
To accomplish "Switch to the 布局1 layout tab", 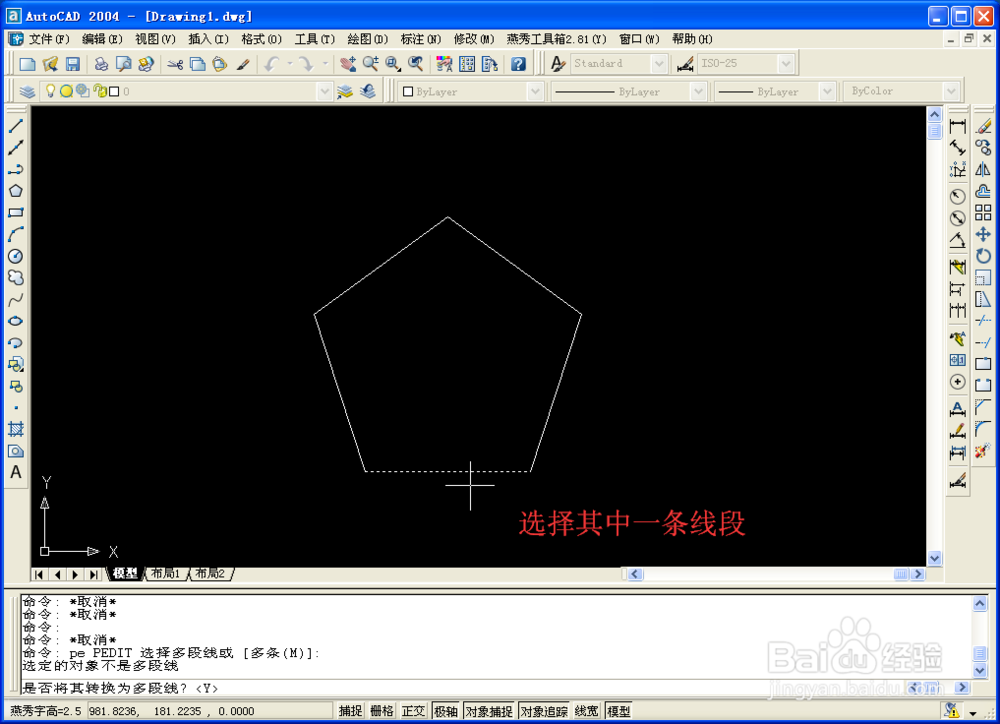I will (166, 573).
